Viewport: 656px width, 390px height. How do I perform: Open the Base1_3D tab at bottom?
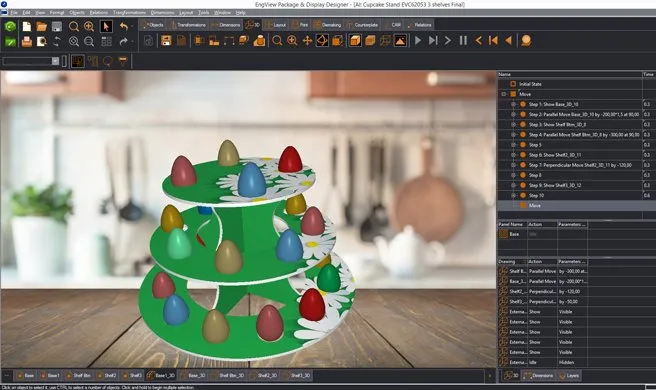pos(161,375)
